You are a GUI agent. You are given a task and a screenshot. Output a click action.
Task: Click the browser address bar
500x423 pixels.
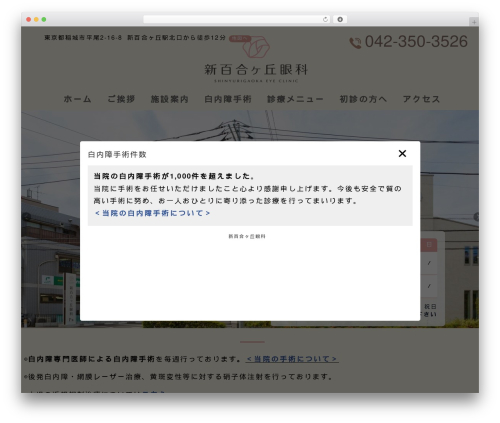(x=237, y=19)
